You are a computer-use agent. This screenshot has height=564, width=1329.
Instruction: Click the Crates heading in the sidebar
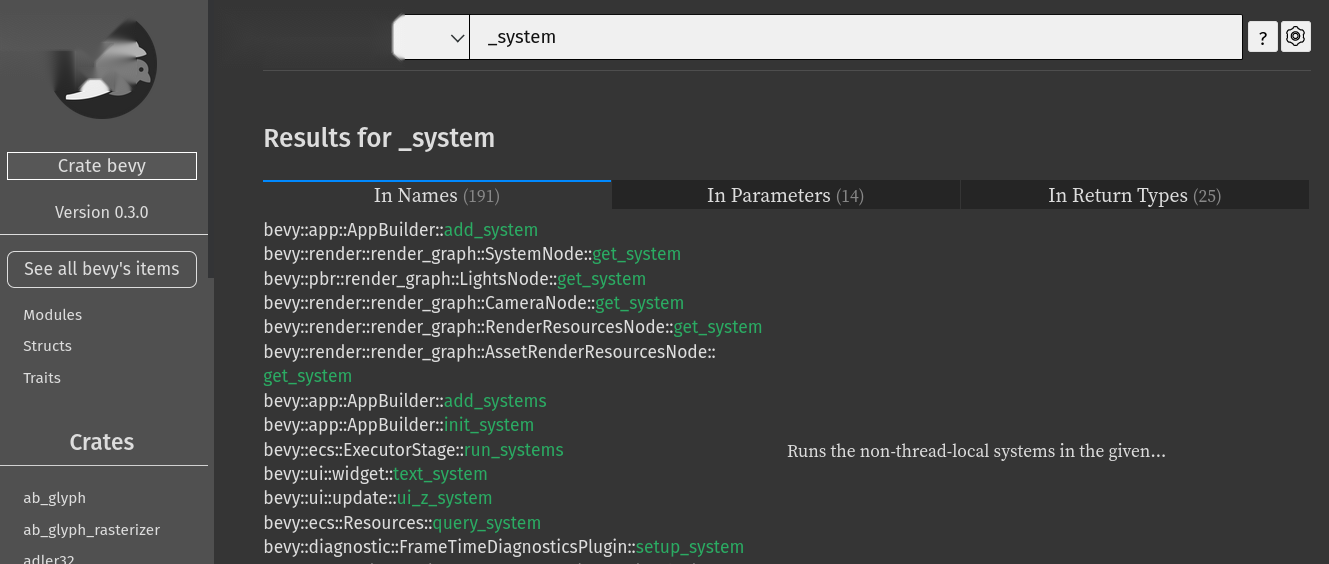(102, 442)
